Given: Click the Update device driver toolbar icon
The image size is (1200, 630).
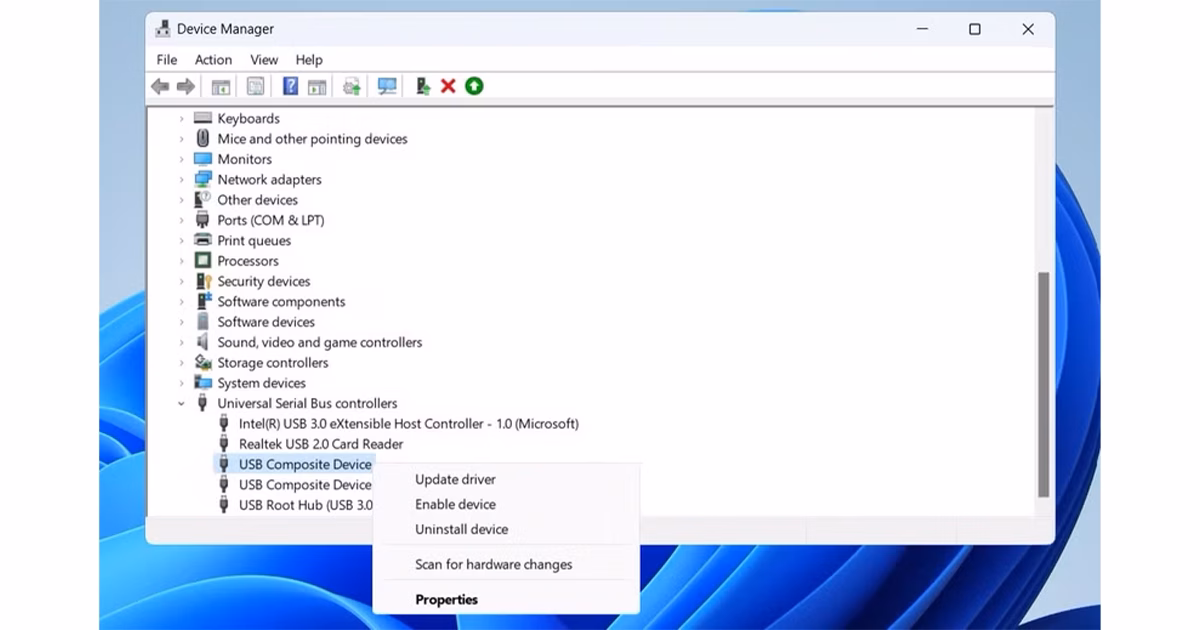Looking at the screenshot, I should coord(423,87).
